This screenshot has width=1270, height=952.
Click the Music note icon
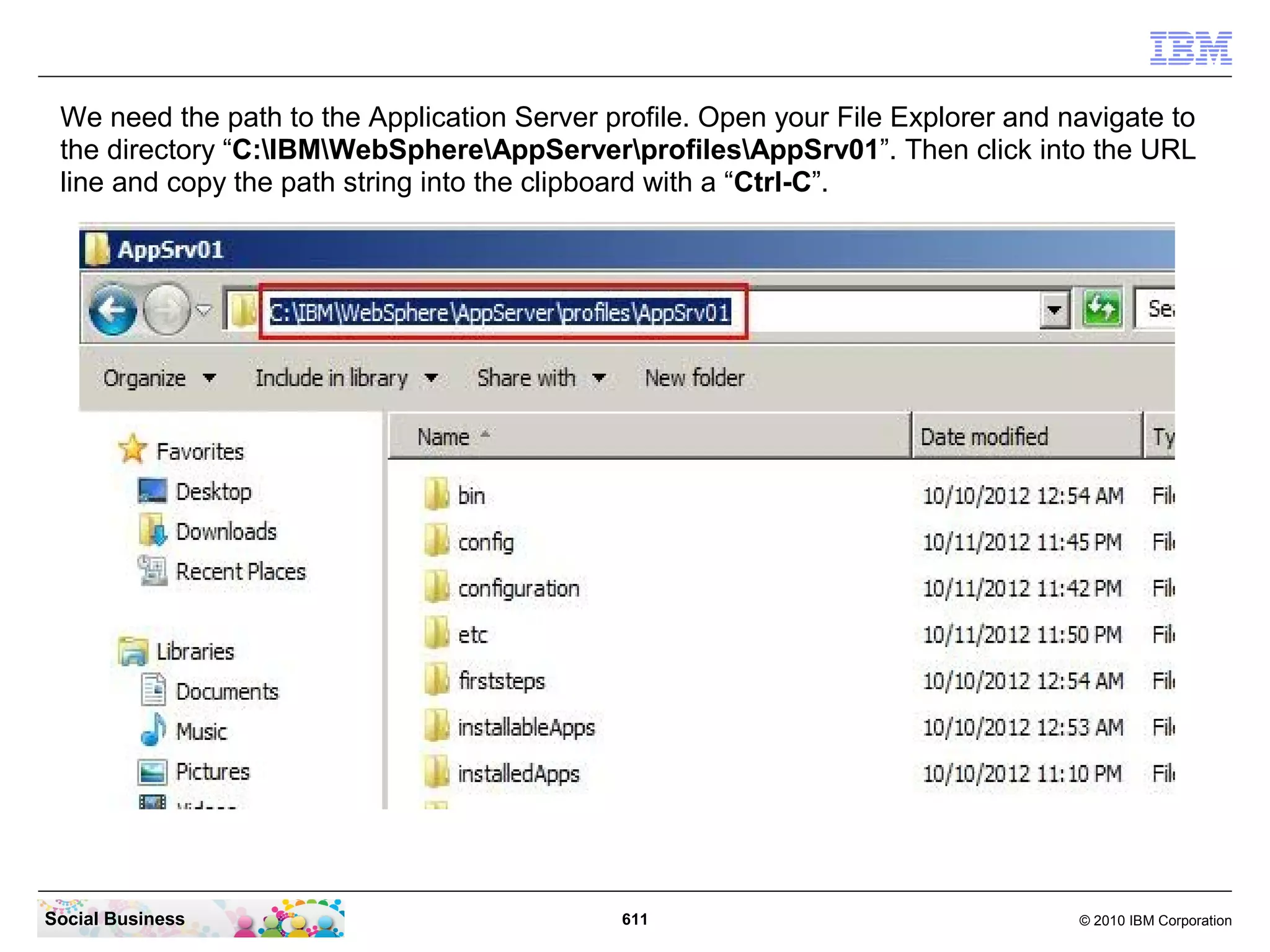click(x=153, y=729)
